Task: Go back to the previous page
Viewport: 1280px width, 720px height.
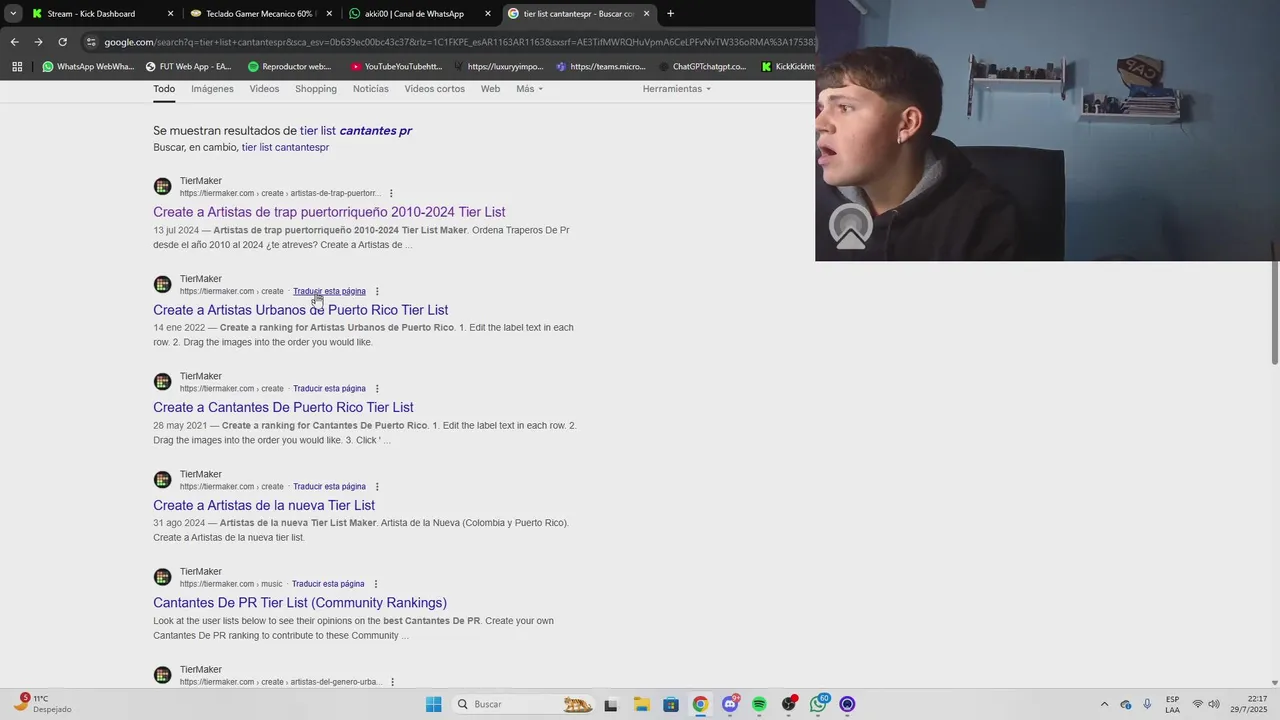Action: (x=14, y=42)
